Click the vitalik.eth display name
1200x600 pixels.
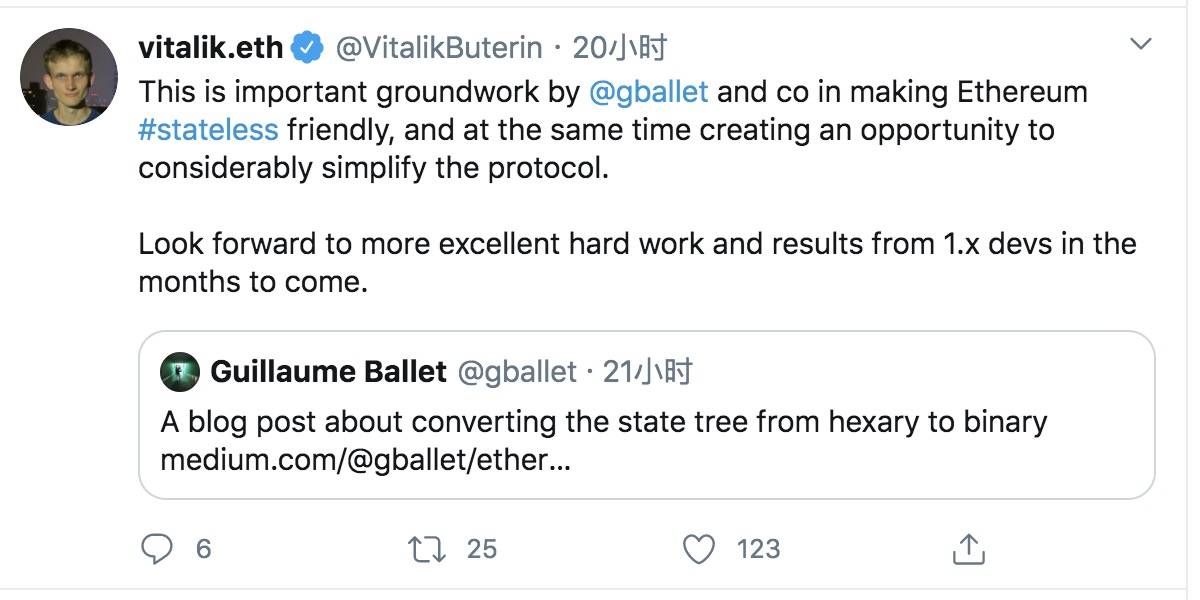(x=211, y=47)
